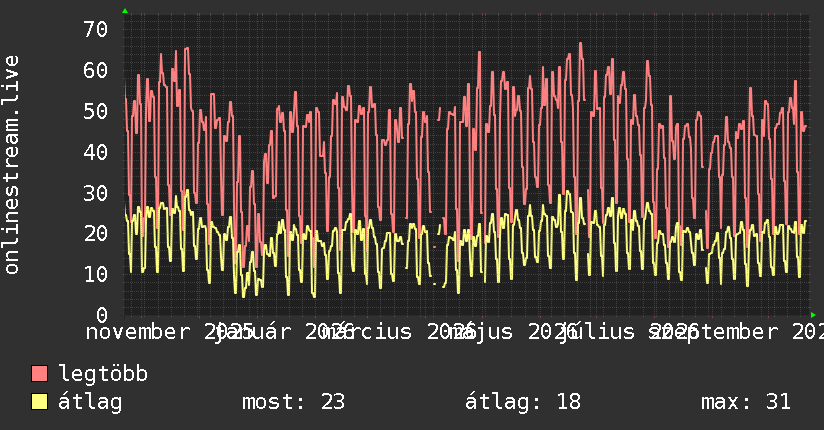This screenshot has width=824, height=430.
Task: Click the green arrow at x-axis end
Action: [813, 315]
